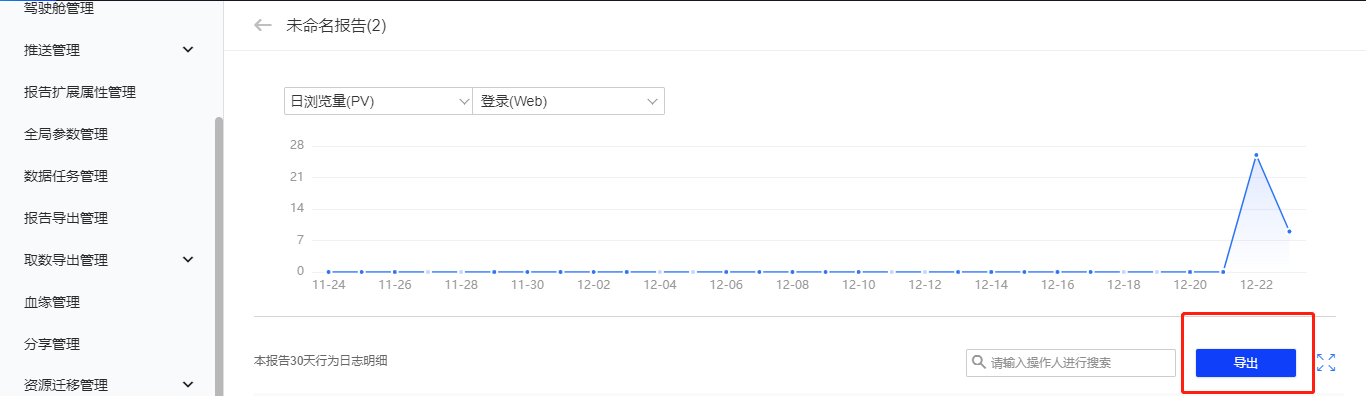Click the search magnifier icon
1366x396 pixels.
point(978,363)
